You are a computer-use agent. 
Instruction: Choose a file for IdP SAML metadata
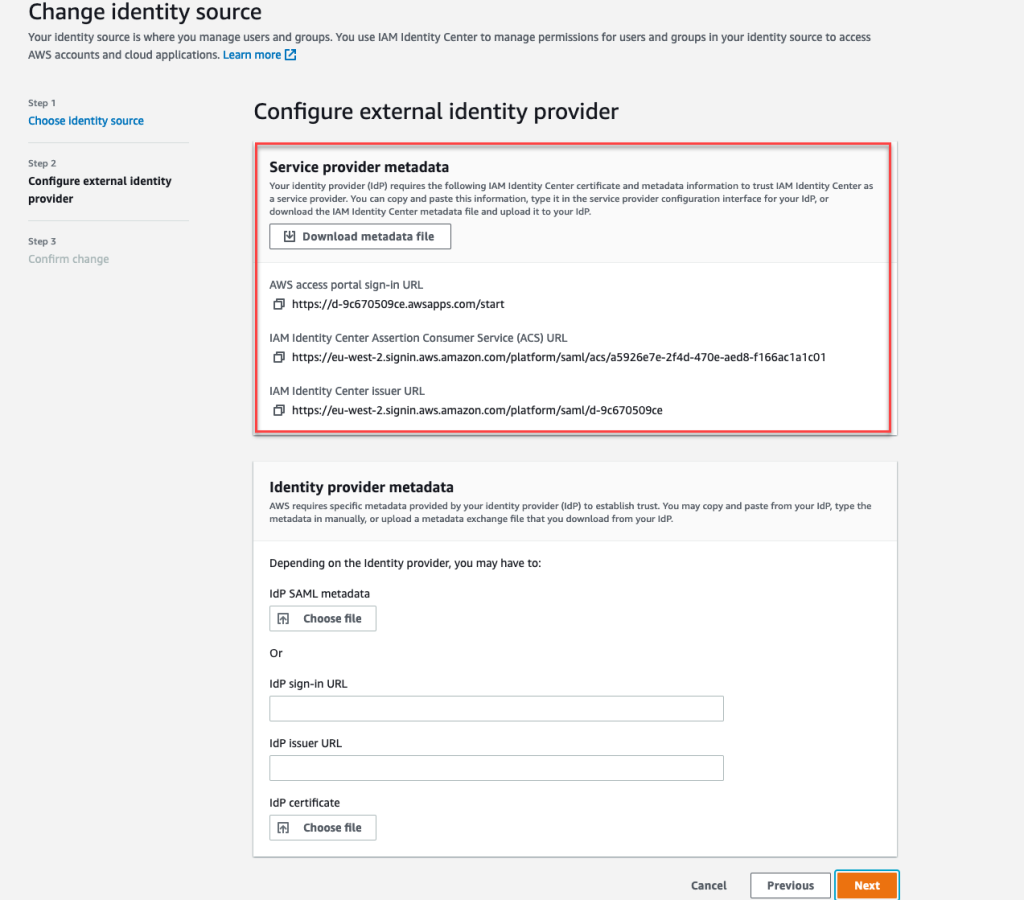click(x=322, y=618)
